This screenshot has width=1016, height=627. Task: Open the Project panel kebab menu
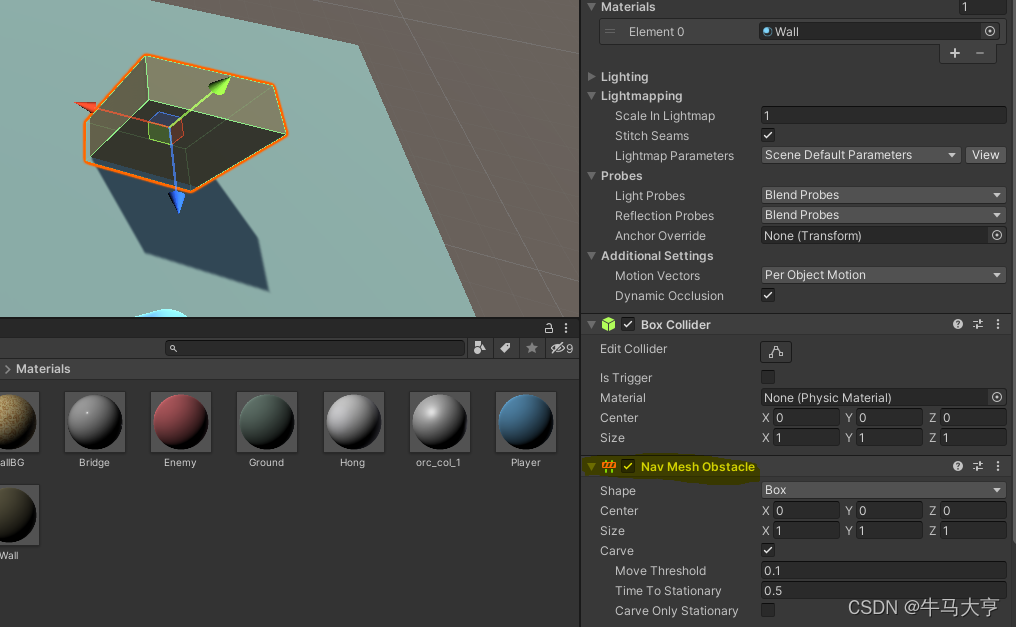point(566,328)
